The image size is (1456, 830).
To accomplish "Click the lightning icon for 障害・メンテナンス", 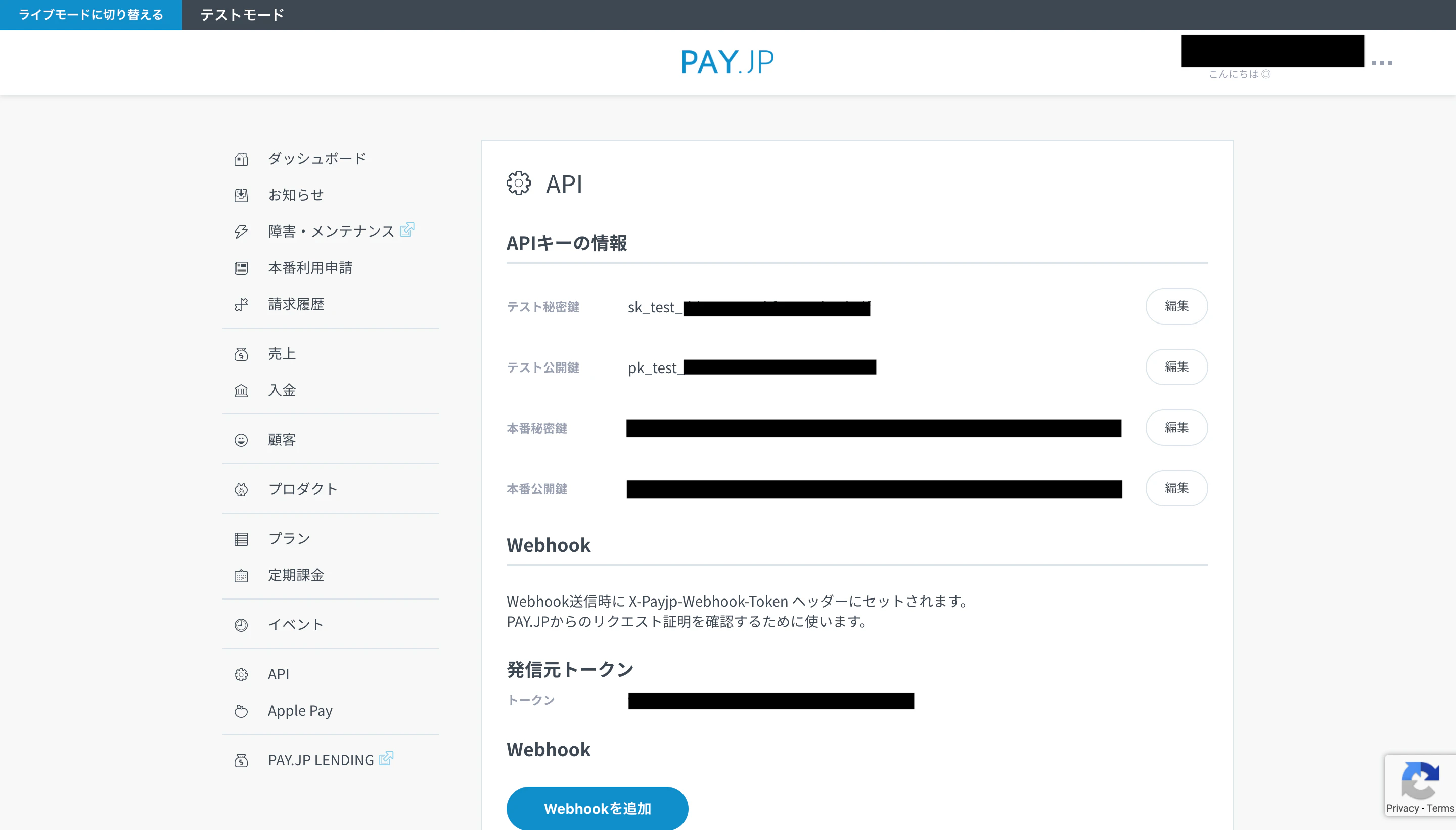I will pyautogui.click(x=241, y=232).
